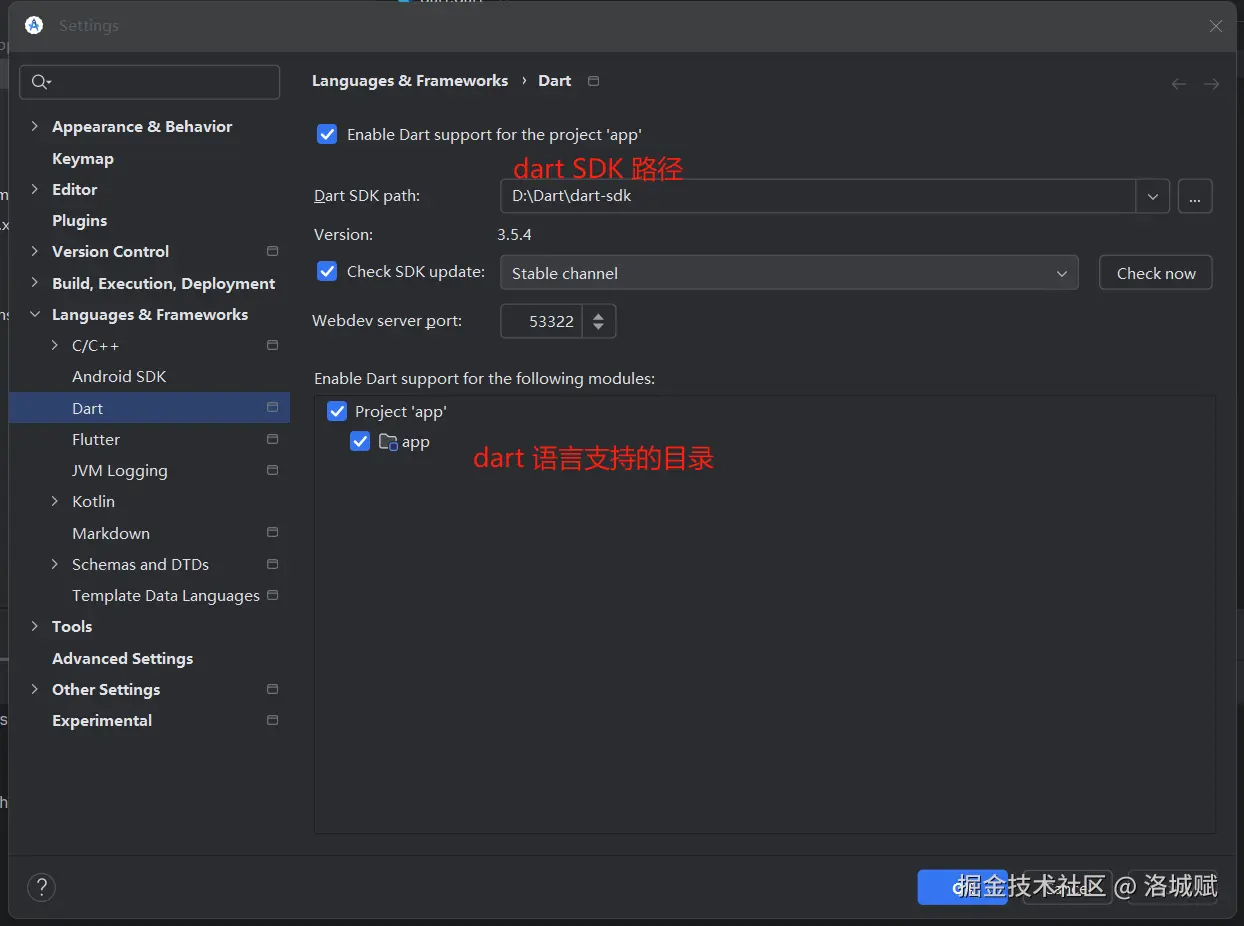Image resolution: width=1244 pixels, height=926 pixels.
Task: Open the Stable channel dropdown
Action: pos(789,273)
